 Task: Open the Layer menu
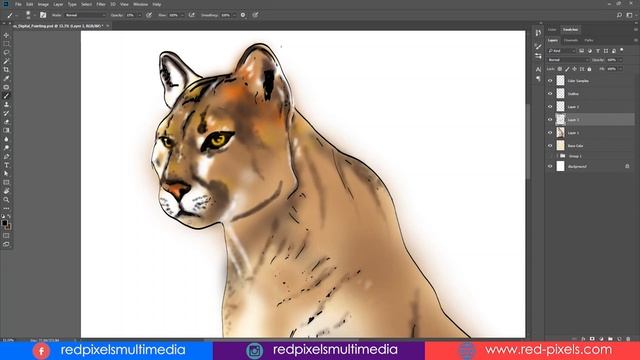point(58,4)
